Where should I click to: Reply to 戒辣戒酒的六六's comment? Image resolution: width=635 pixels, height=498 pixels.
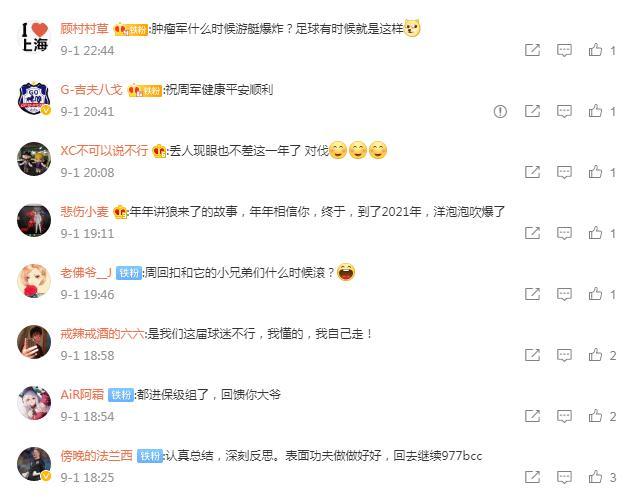pyautogui.click(x=564, y=355)
